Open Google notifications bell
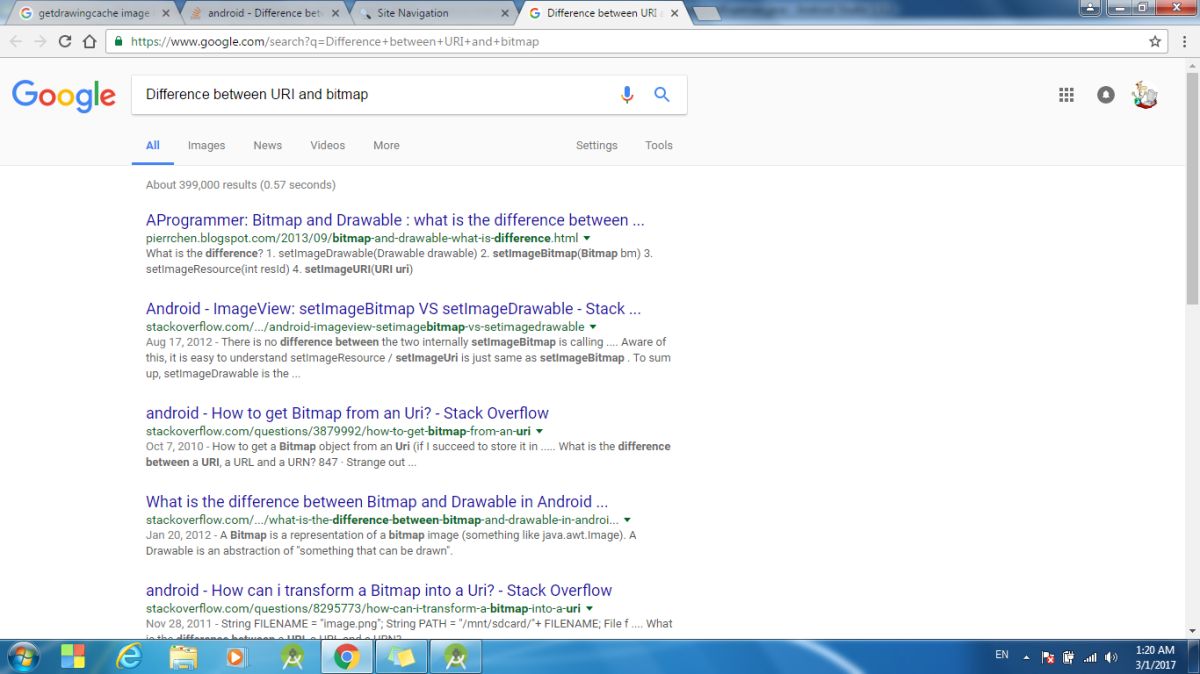The image size is (1200, 674). point(1105,94)
